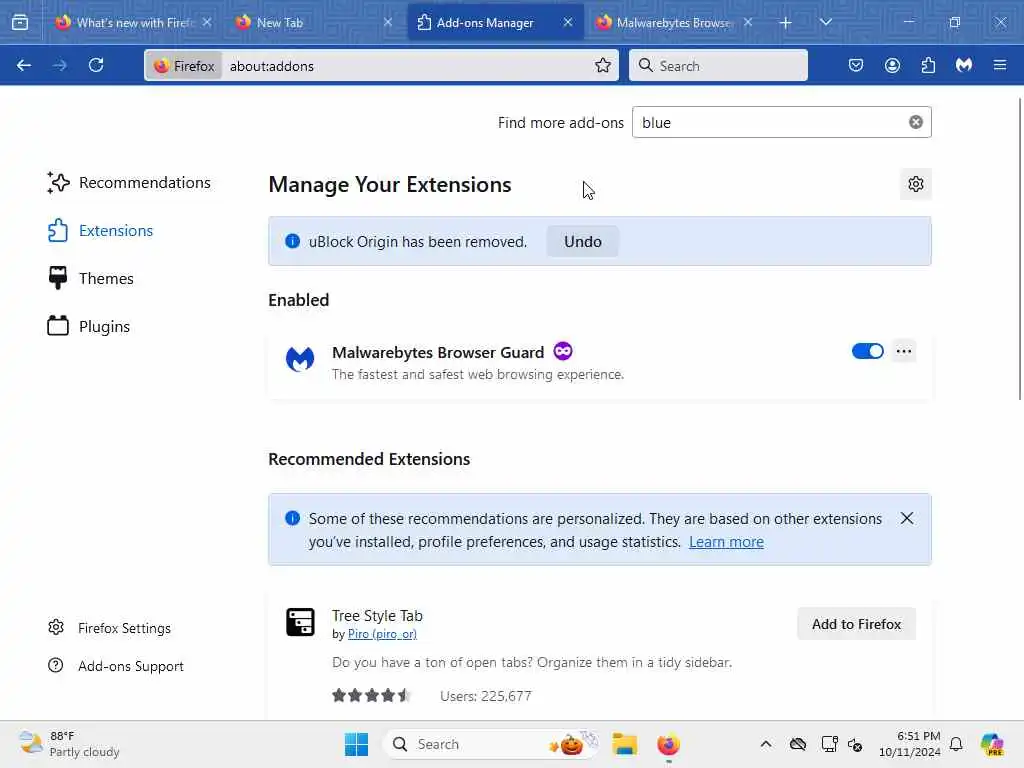Open the Tools for all add-ons gear menu

click(916, 184)
